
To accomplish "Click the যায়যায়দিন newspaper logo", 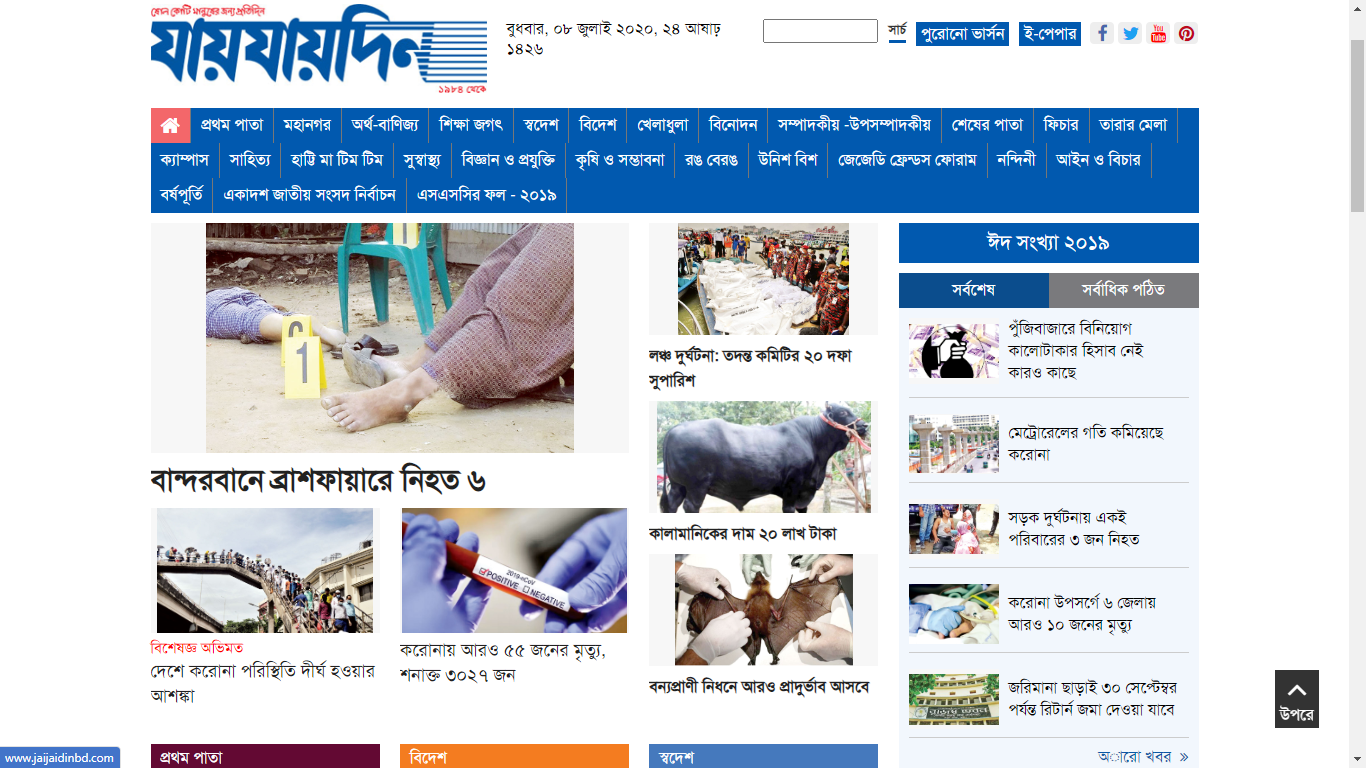I will click(x=319, y=50).
